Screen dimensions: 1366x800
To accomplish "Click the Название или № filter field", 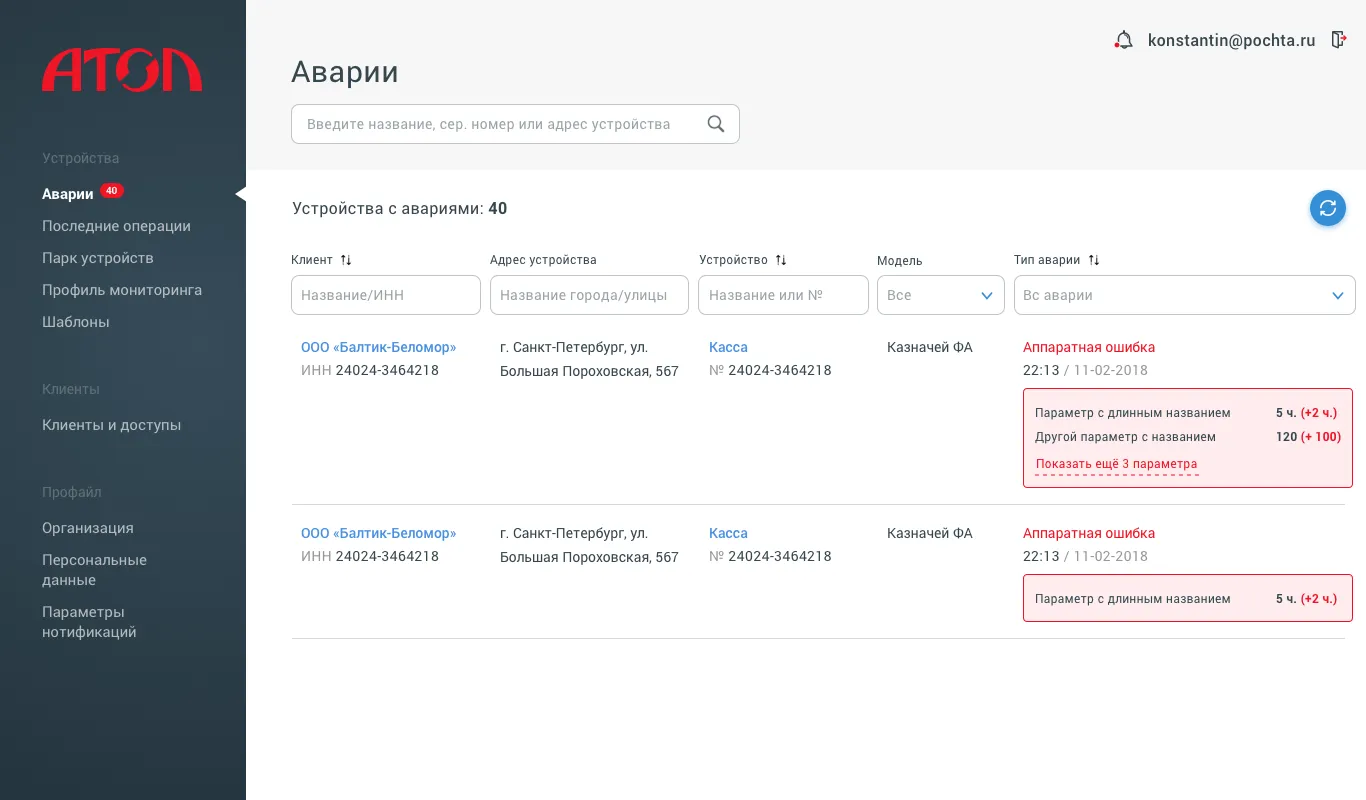I will pyautogui.click(x=783, y=295).
